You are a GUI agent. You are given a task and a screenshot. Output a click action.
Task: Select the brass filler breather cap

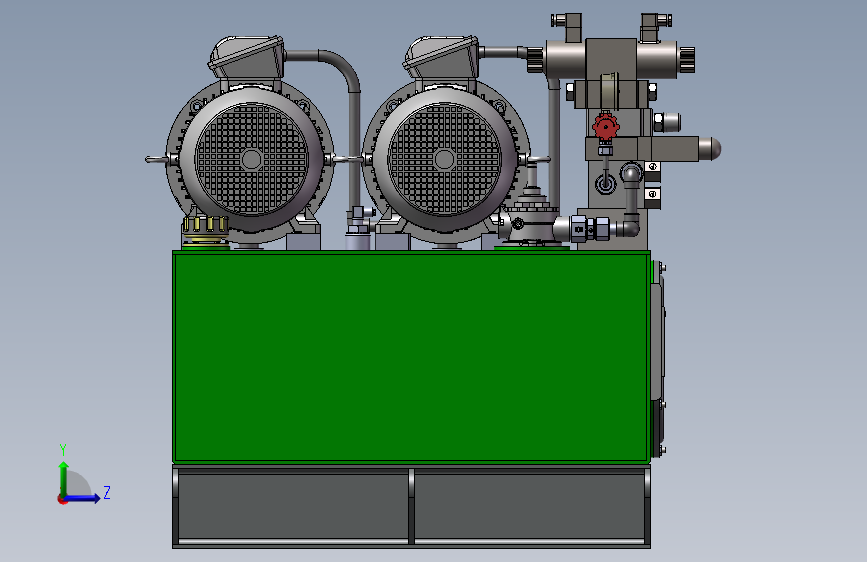[205, 229]
